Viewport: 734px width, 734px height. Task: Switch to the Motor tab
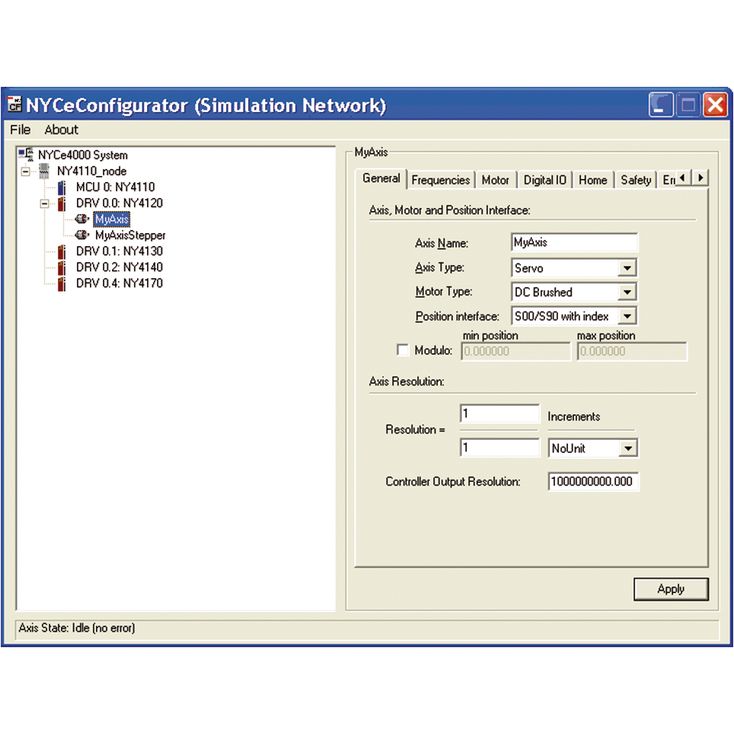(x=495, y=180)
